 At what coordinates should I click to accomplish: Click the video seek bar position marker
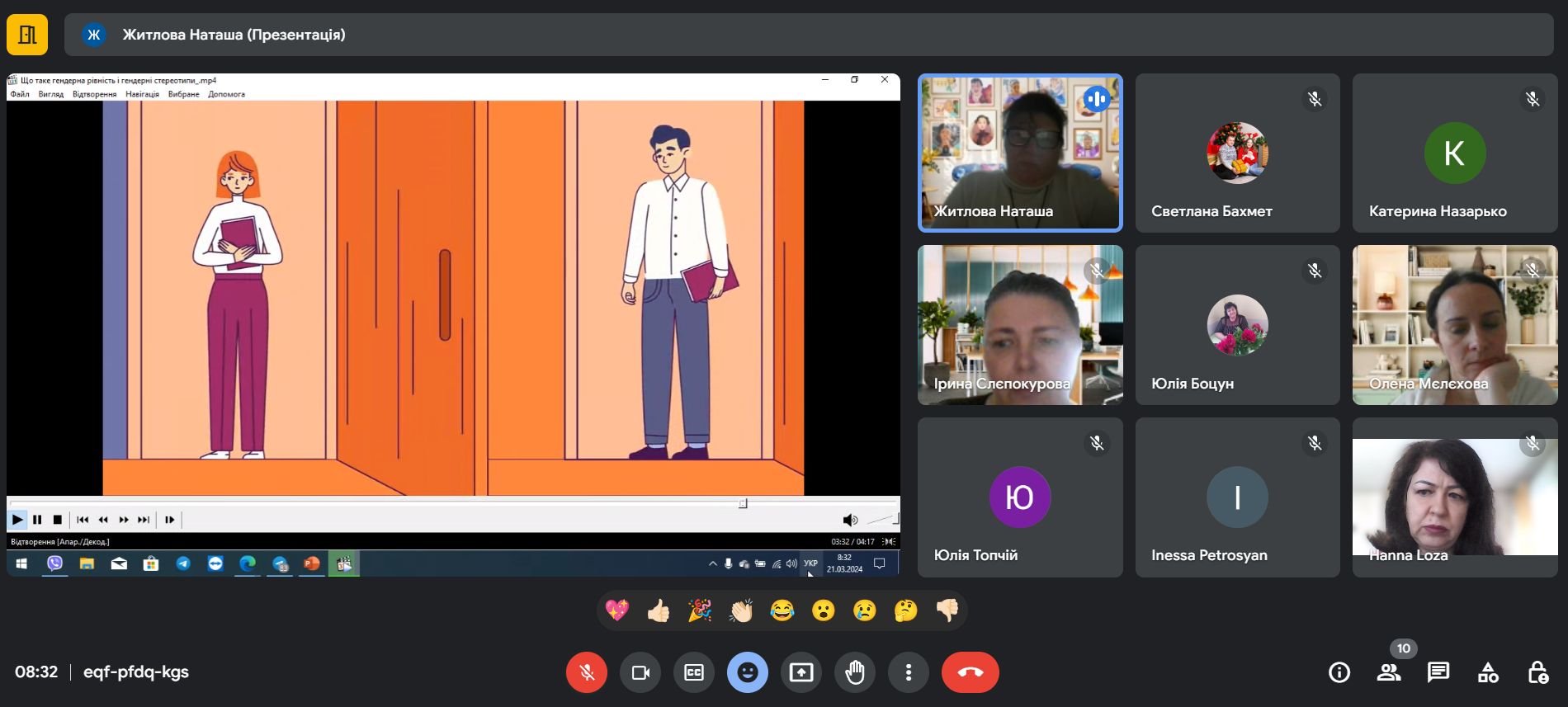coord(743,503)
